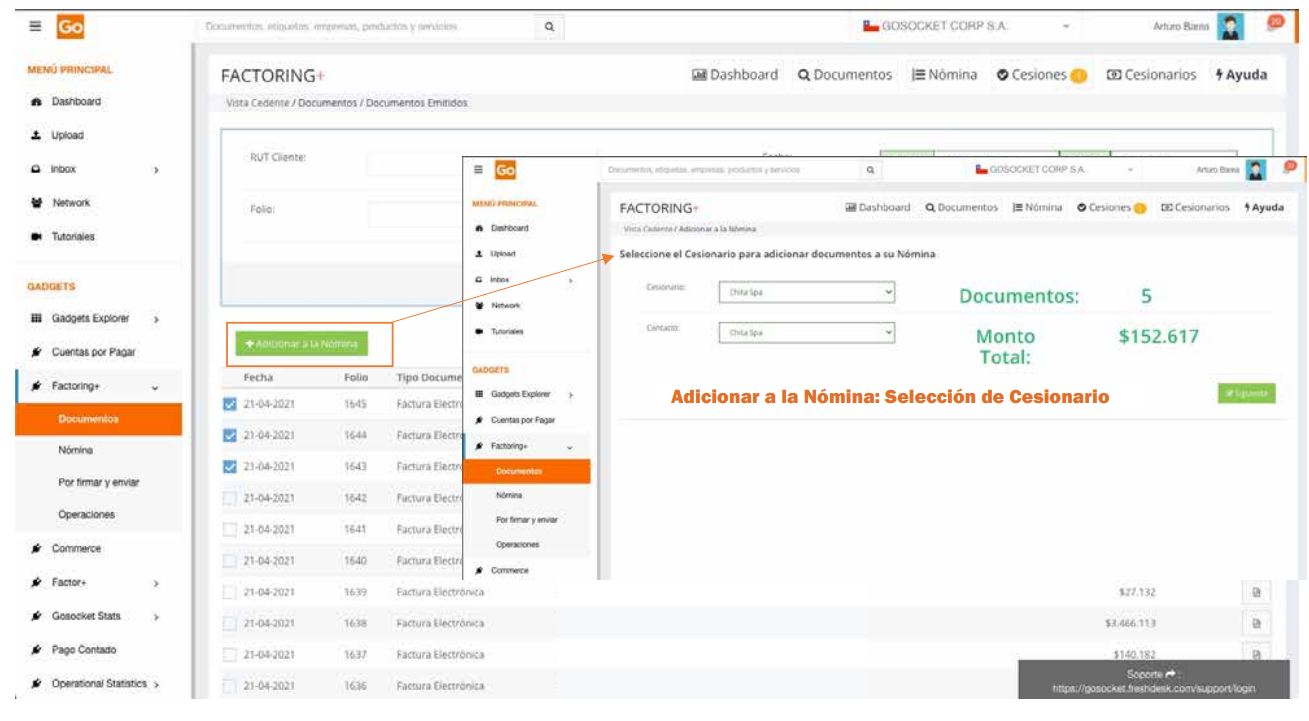Viewport: 1309px width, 721px height.
Task: Open GOSOCKET CORP S.A. dropdown in background window
Action: click(x=966, y=27)
